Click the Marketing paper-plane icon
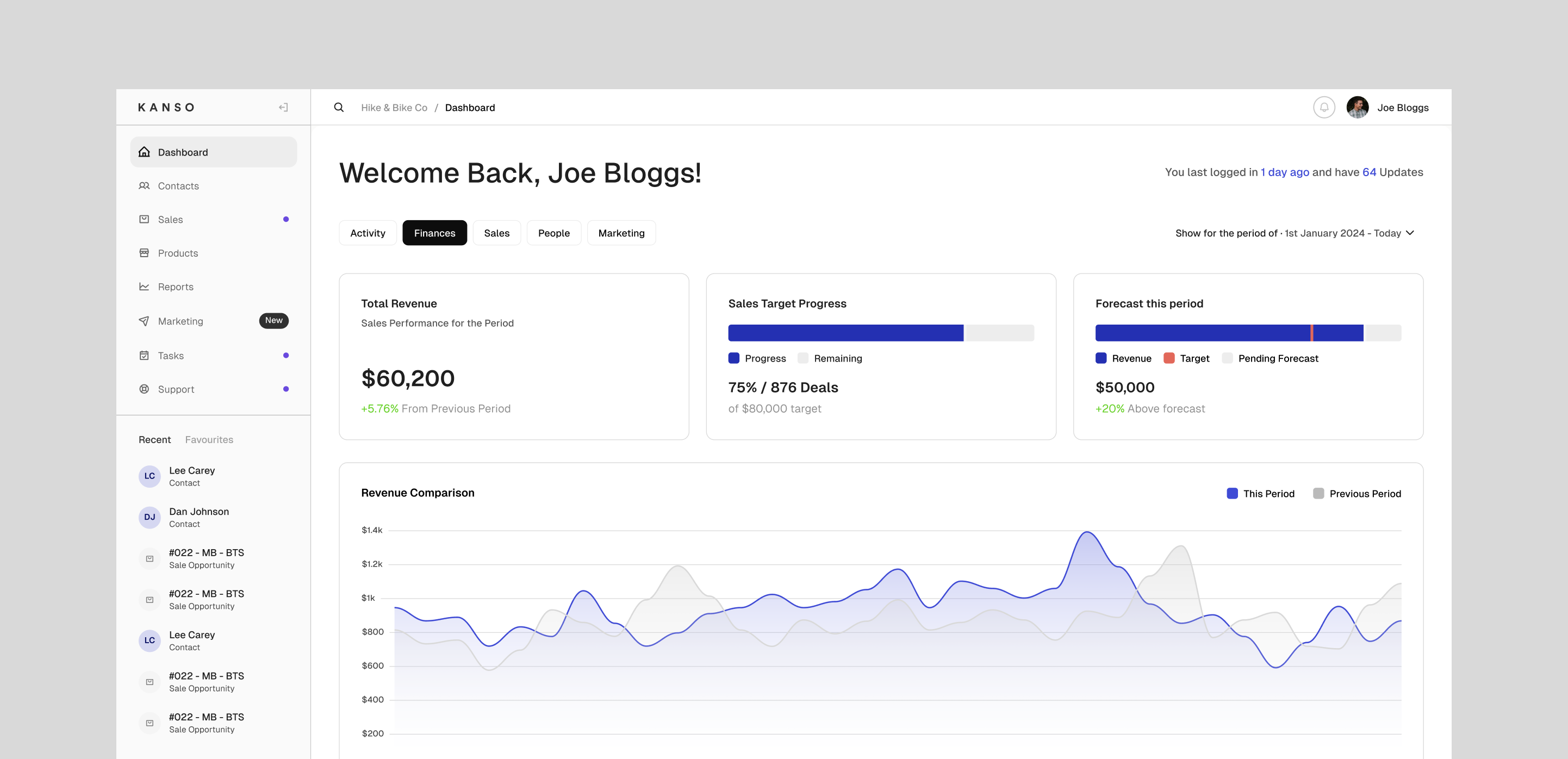The width and height of the screenshot is (1568, 759). click(x=144, y=321)
